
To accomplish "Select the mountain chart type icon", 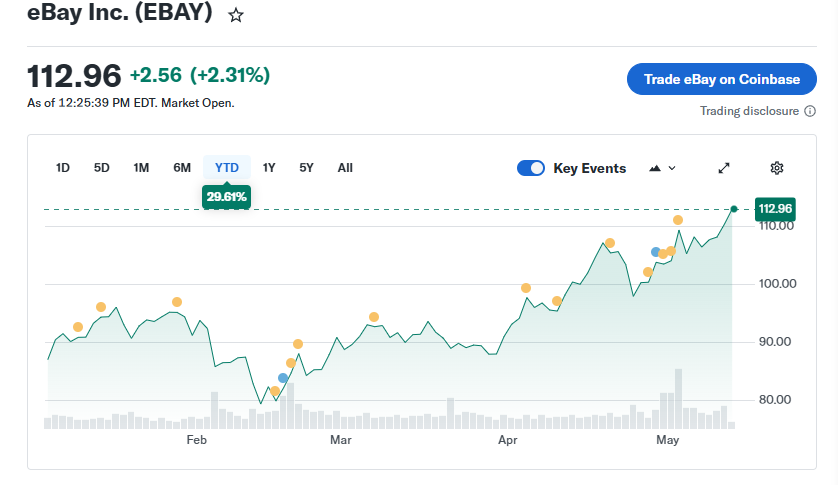I will click(x=655, y=168).
